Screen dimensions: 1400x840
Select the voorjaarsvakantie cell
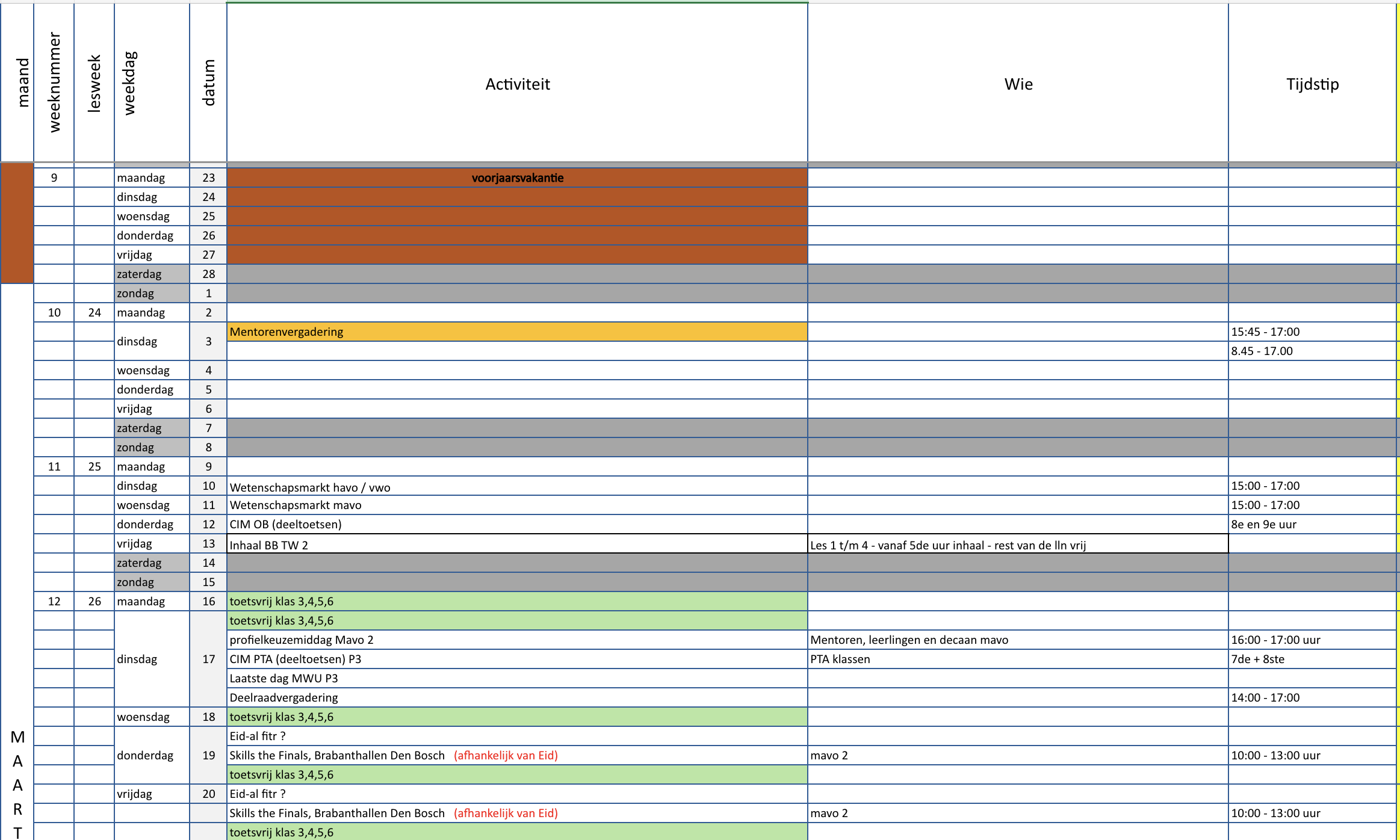517,178
